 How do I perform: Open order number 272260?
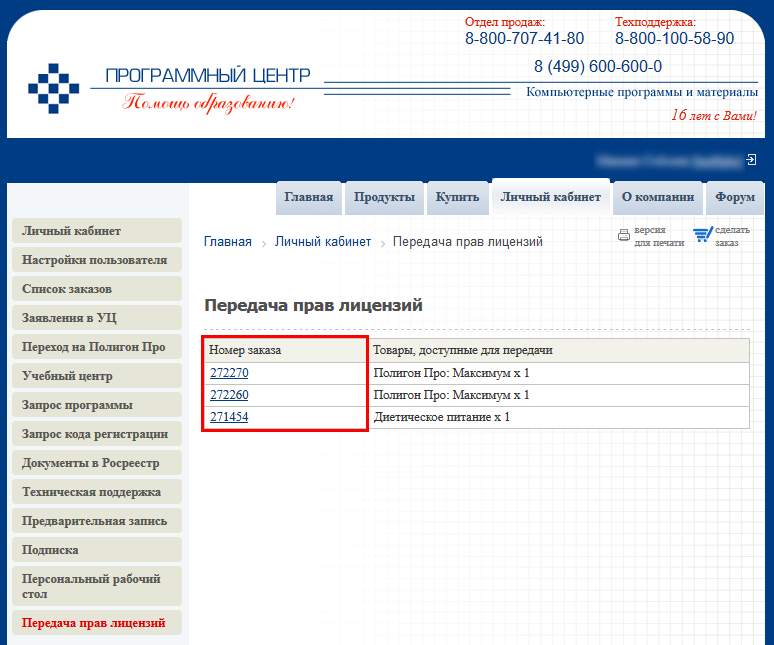click(x=229, y=395)
